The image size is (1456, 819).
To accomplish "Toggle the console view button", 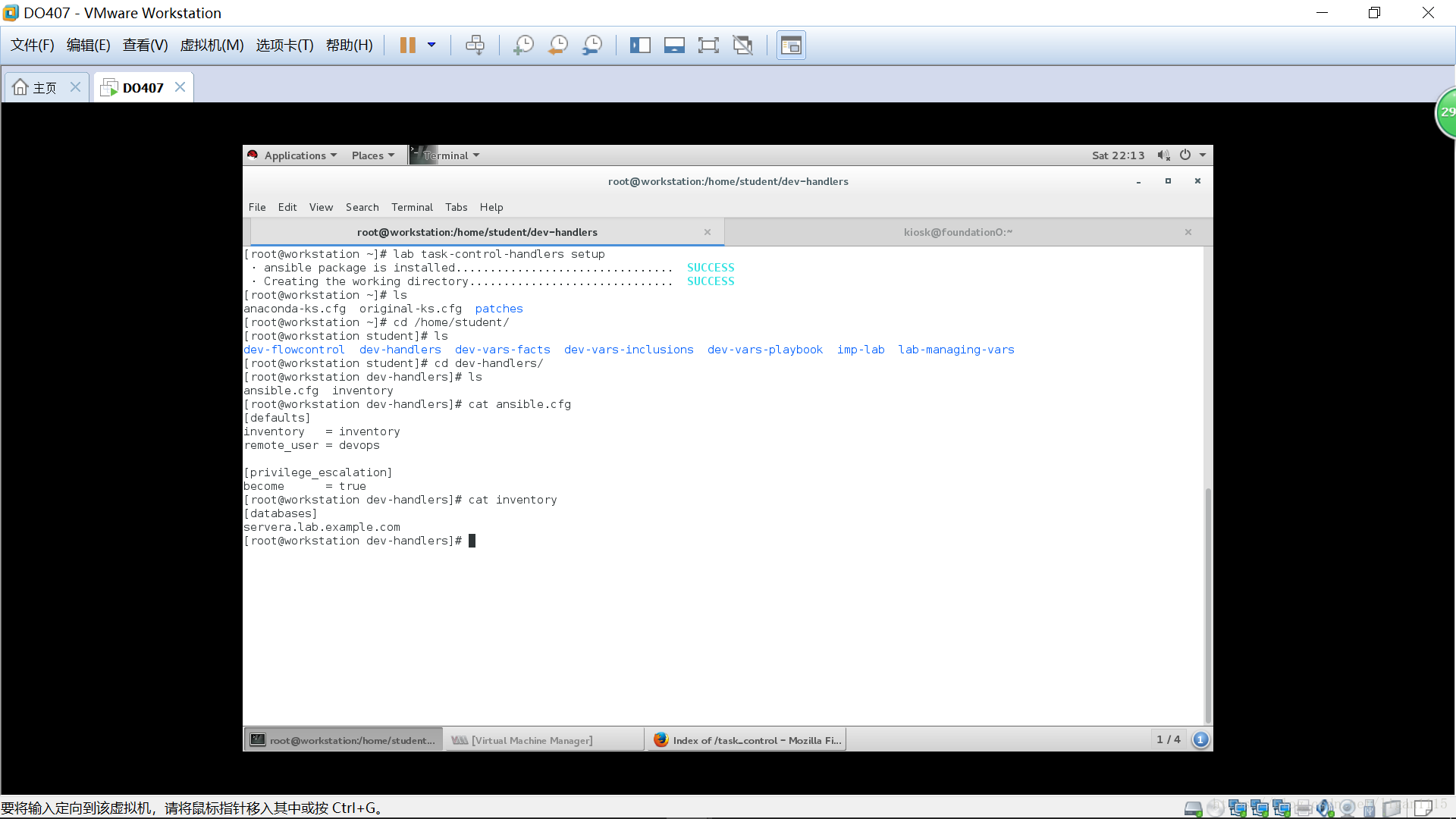I will (x=791, y=45).
